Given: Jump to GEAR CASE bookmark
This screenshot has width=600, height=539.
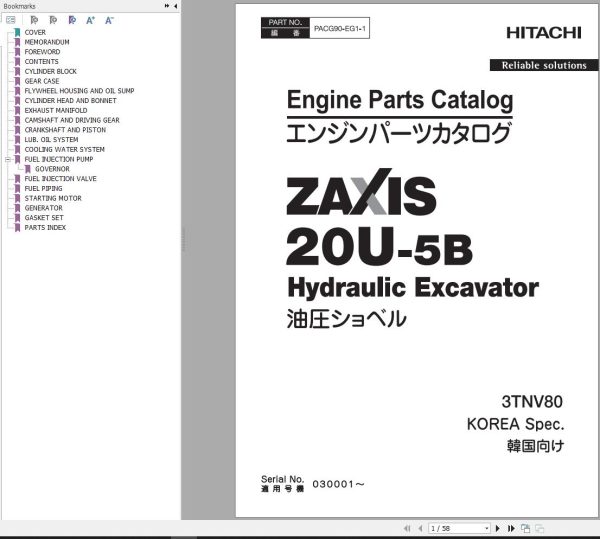Looking at the screenshot, I should click(x=42, y=81).
